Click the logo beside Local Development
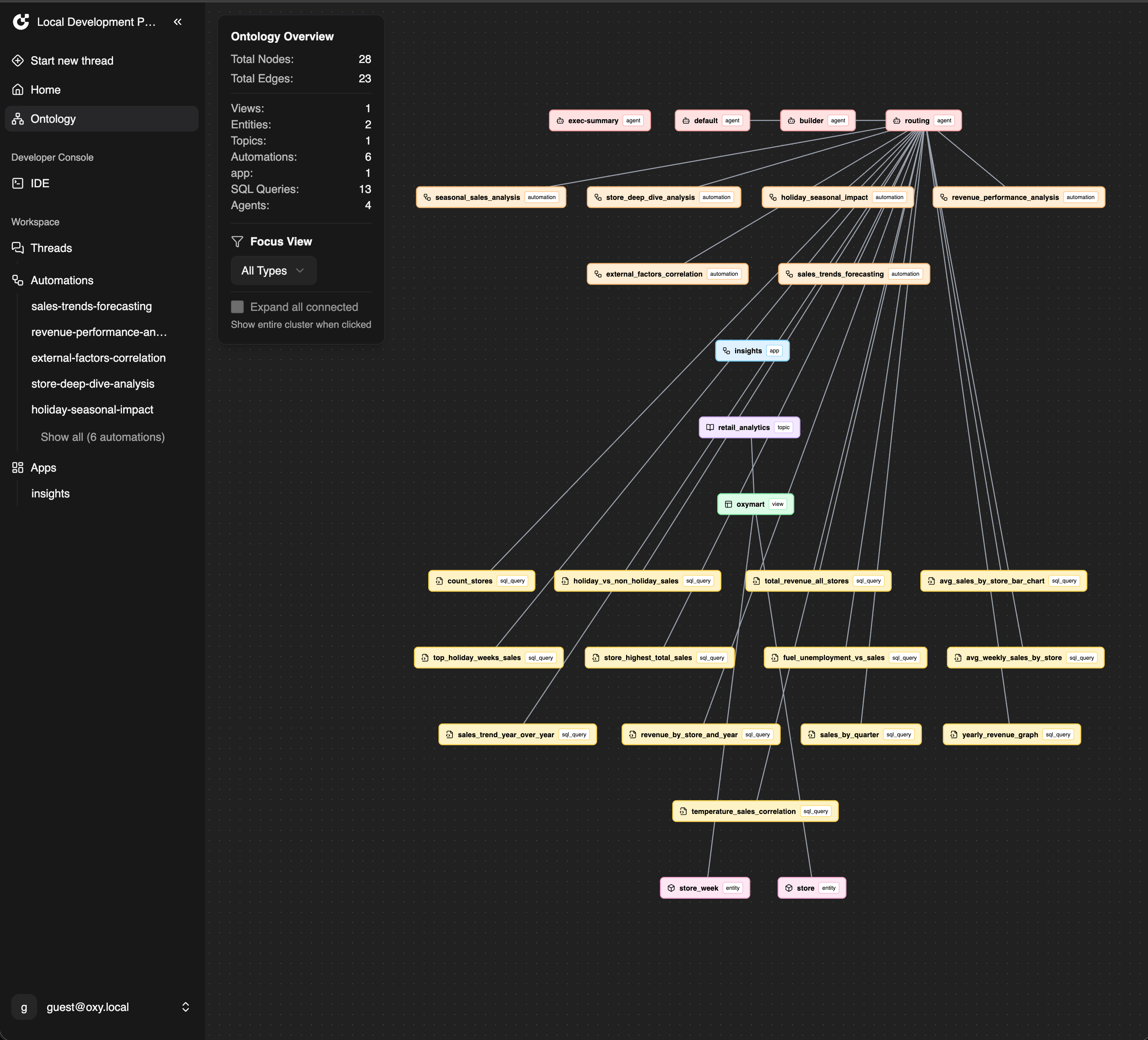The height and width of the screenshot is (1040, 1148). tap(21, 22)
